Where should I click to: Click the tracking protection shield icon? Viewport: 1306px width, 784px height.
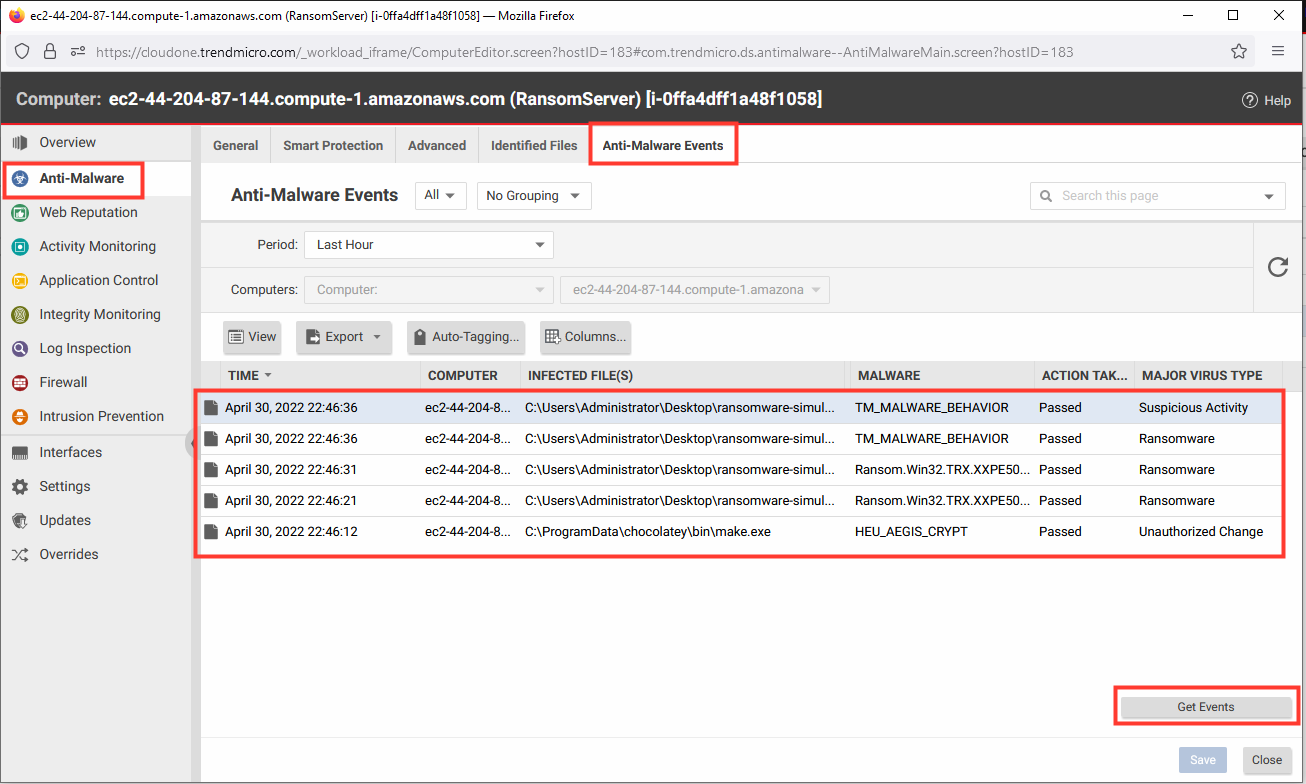click(23, 52)
